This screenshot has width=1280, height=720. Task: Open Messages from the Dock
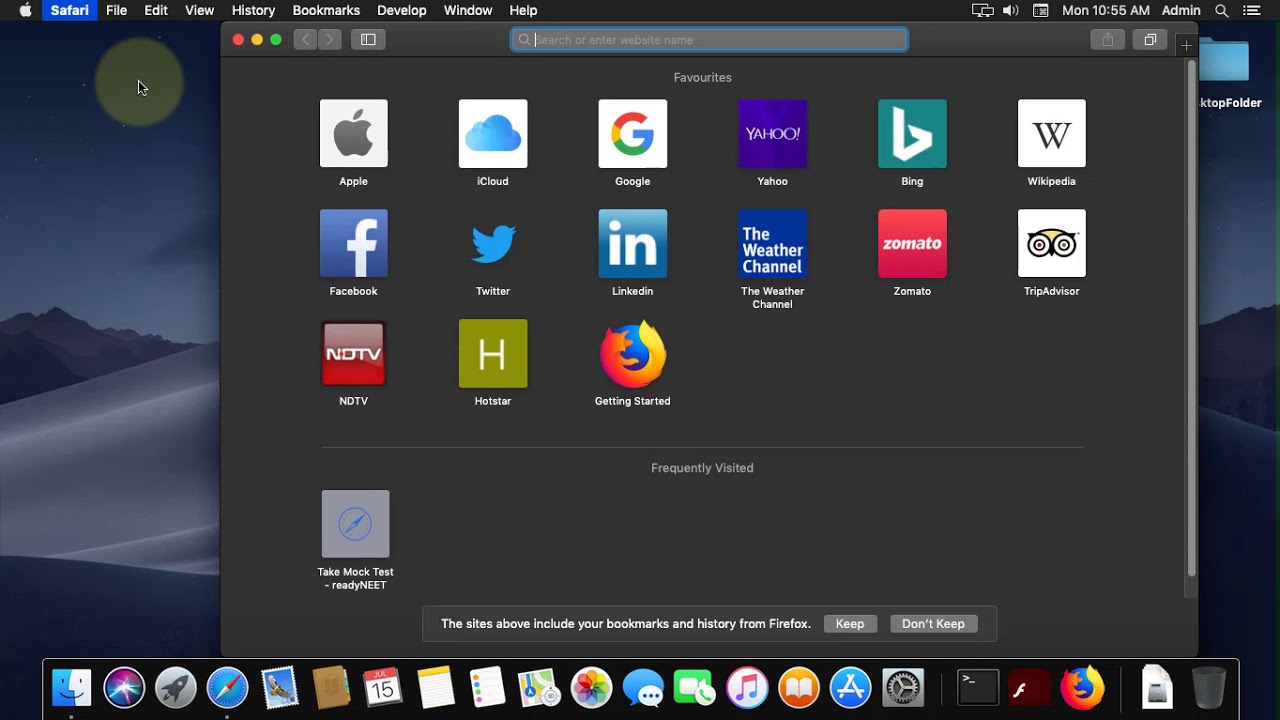pos(643,688)
